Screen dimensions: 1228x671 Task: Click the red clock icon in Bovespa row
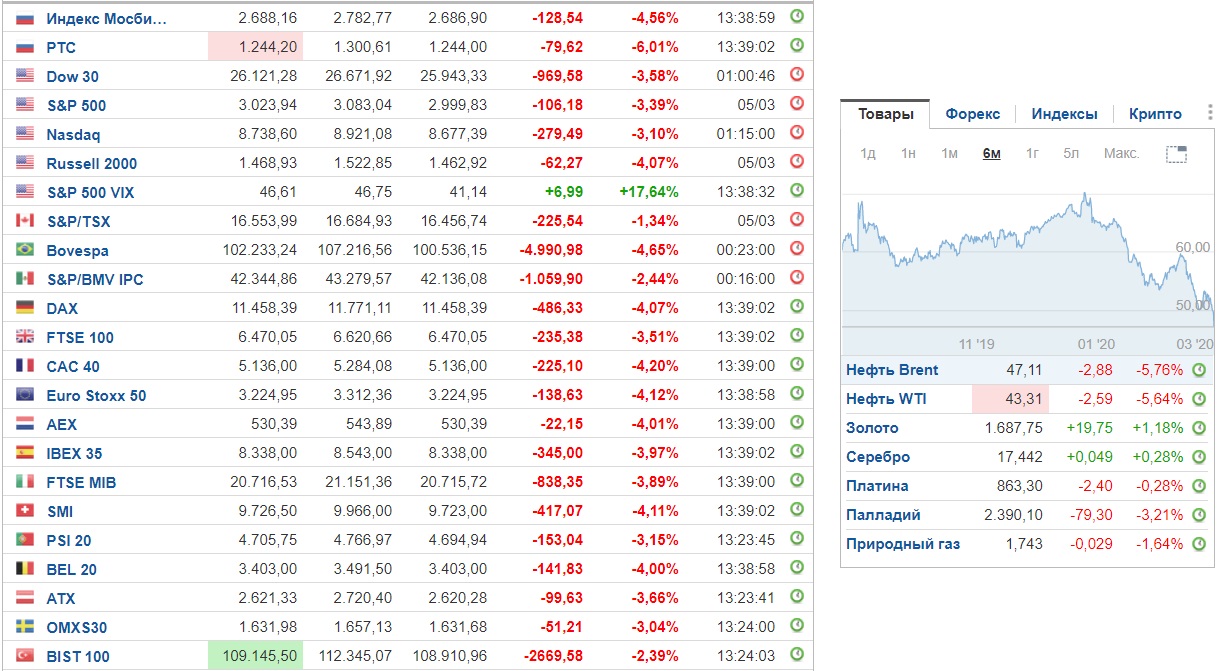[797, 249]
